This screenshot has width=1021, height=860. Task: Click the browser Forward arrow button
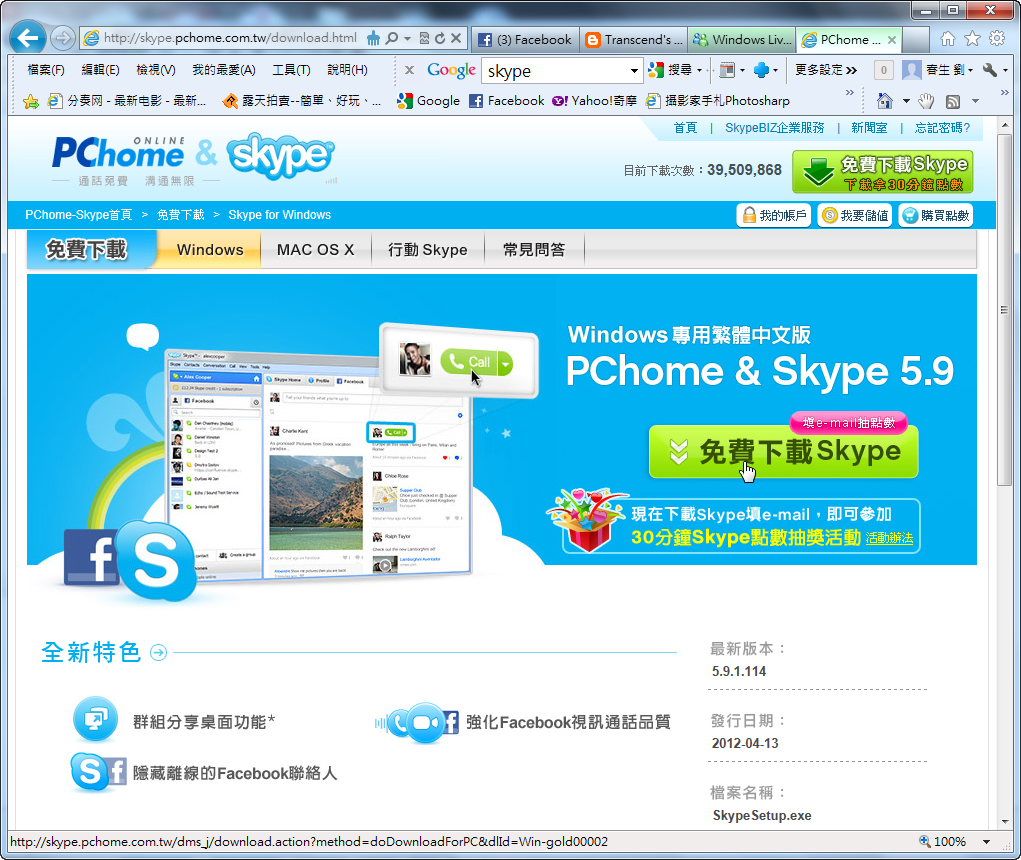click(63, 38)
